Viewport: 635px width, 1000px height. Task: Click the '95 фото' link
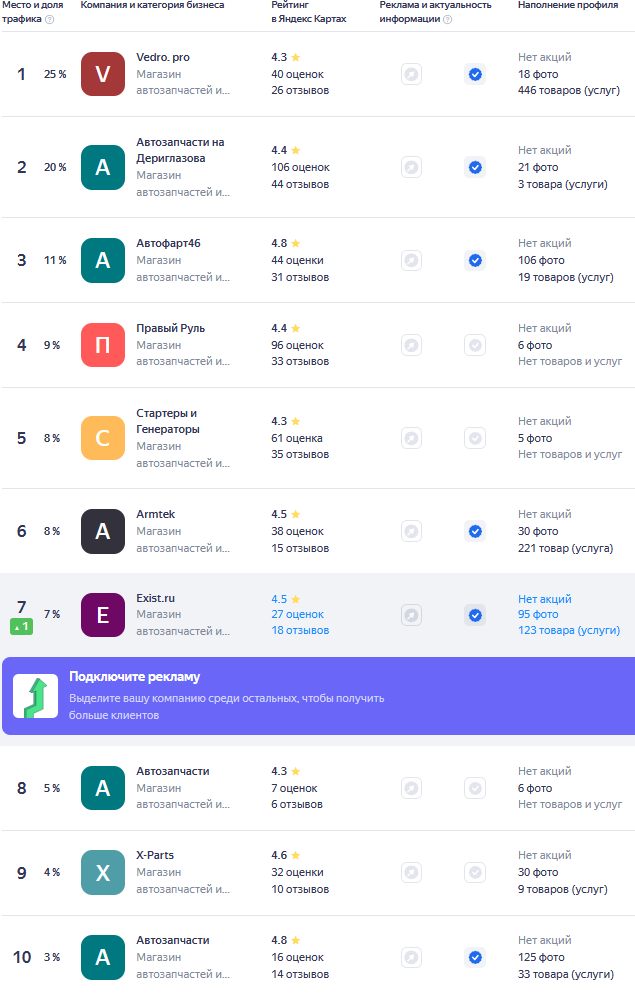point(538,614)
